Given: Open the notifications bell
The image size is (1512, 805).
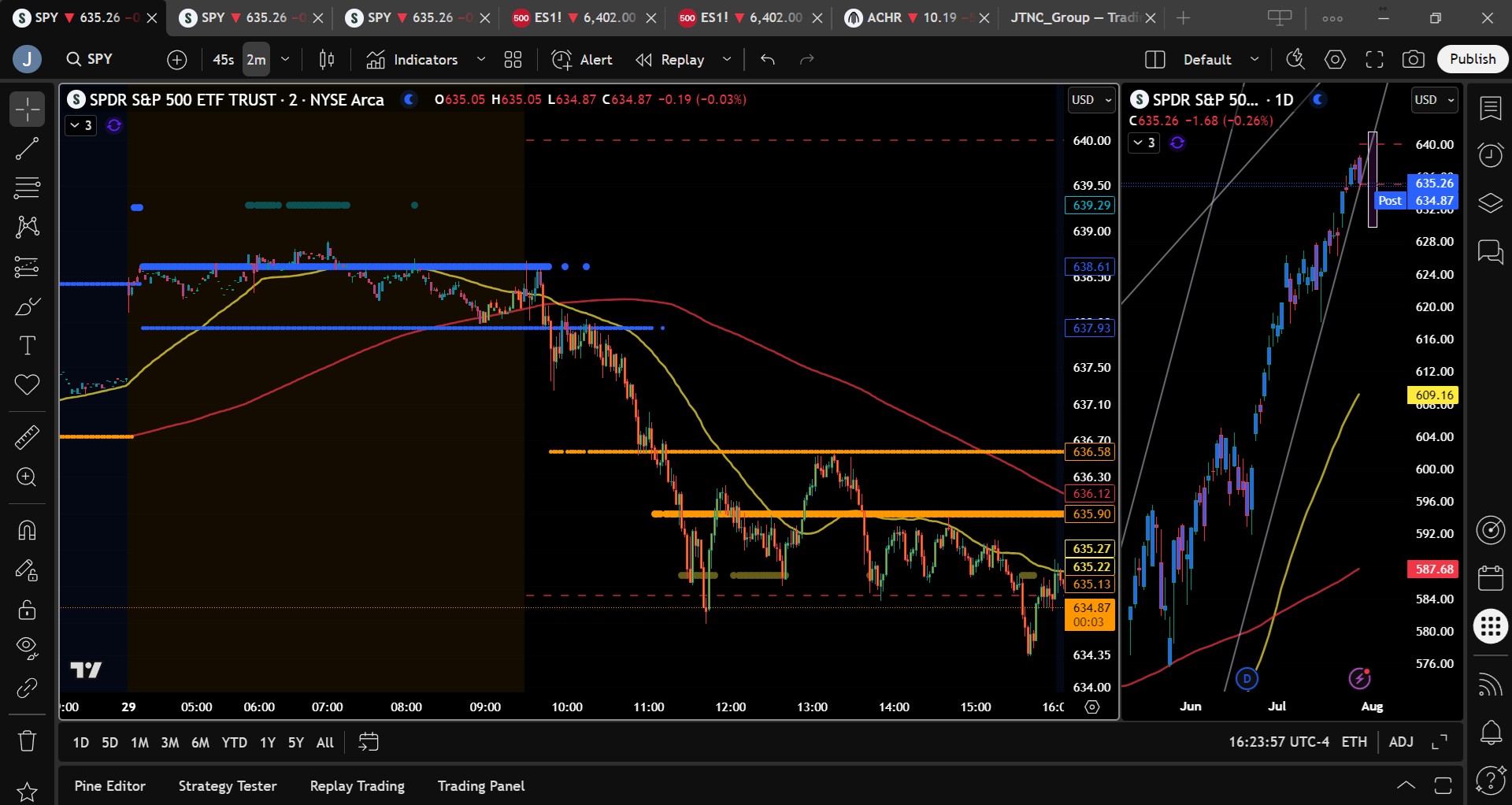Looking at the screenshot, I should 1490,733.
